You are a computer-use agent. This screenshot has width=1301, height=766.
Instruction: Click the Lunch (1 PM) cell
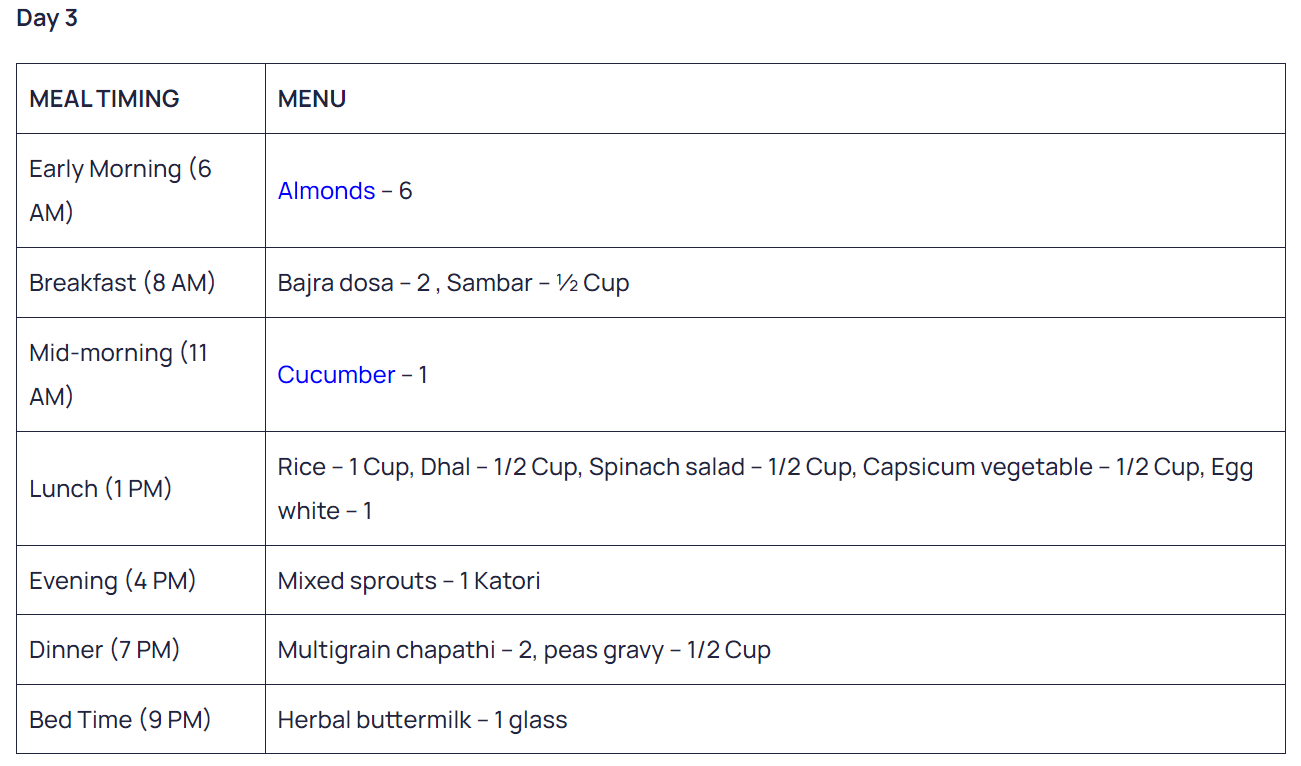point(141,489)
